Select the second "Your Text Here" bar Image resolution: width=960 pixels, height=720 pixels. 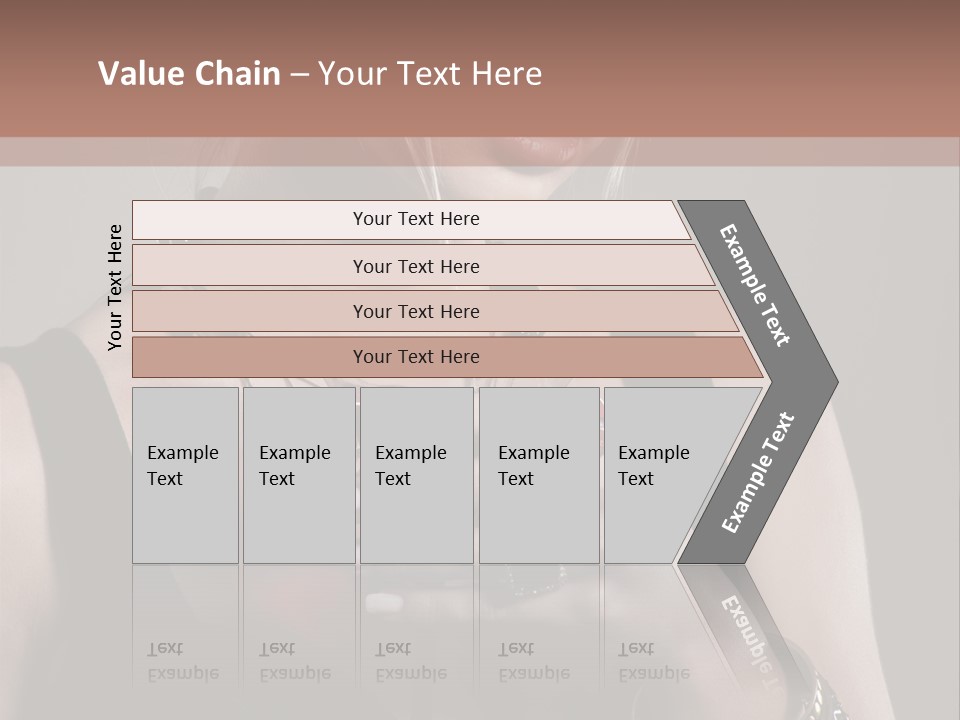coord(416,266)
